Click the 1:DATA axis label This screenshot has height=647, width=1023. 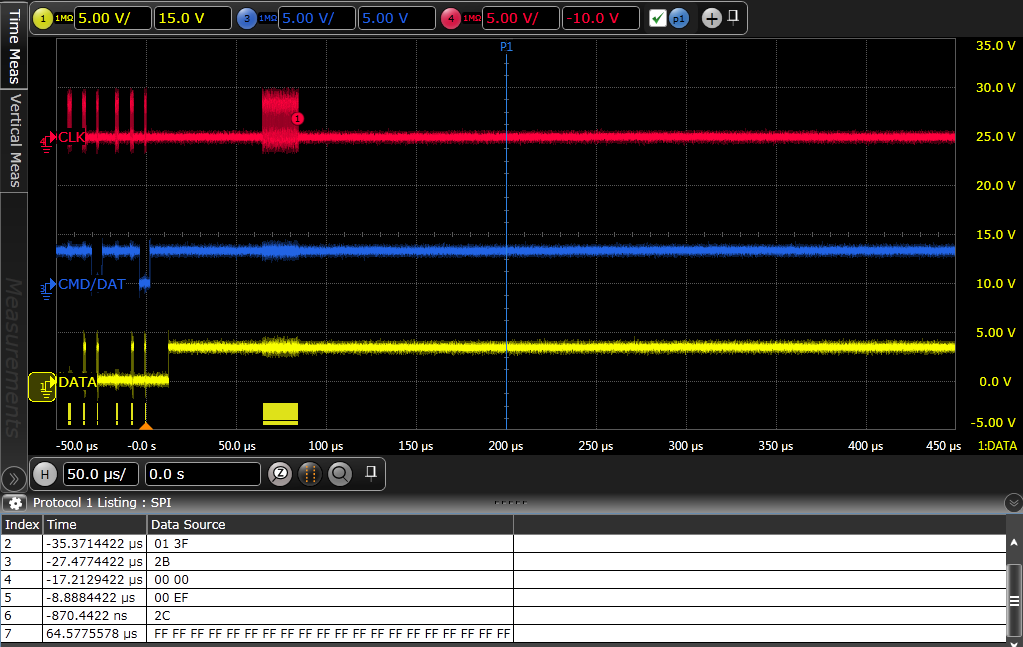(x=997, y=445)
